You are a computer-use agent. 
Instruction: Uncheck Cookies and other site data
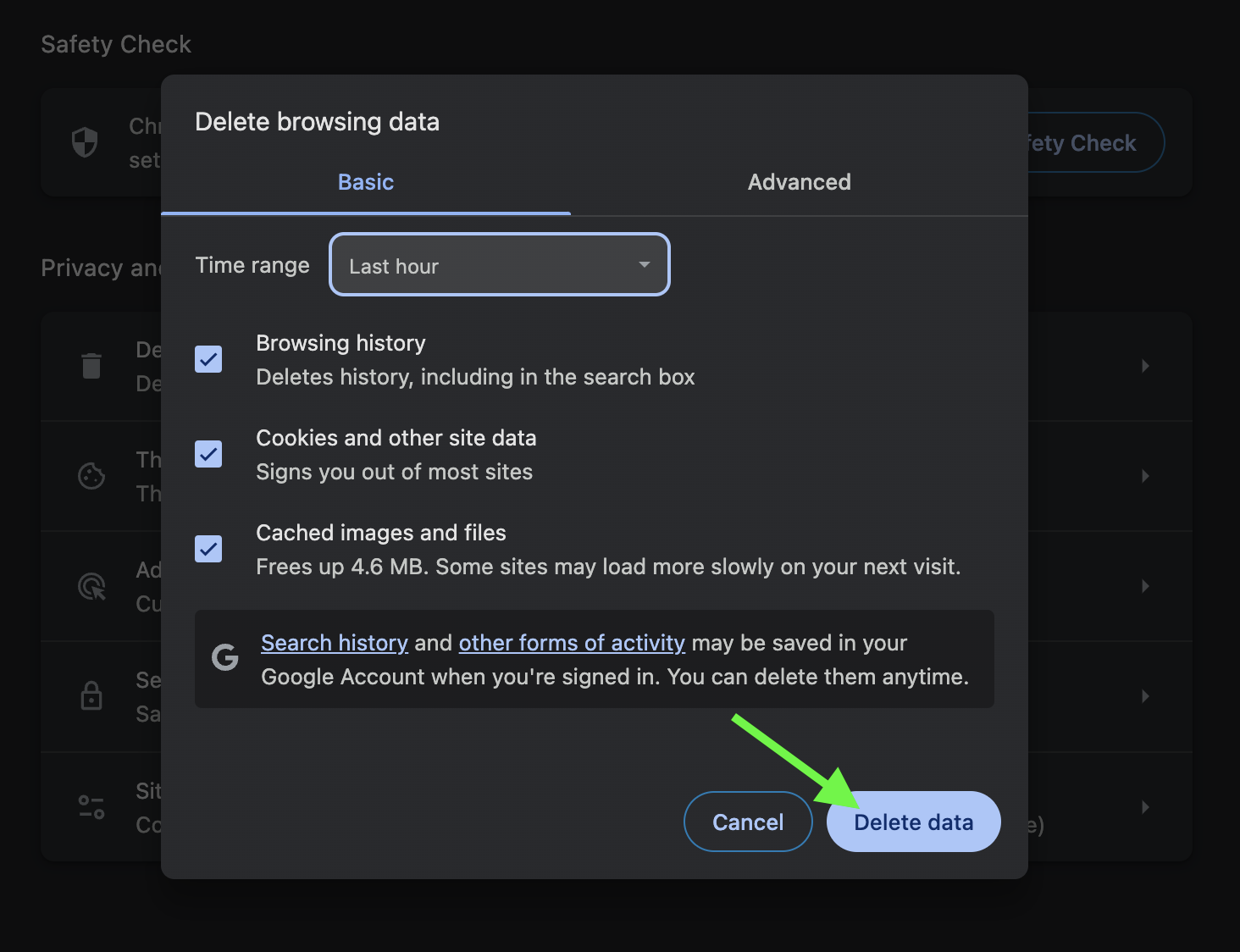(208, 454)
